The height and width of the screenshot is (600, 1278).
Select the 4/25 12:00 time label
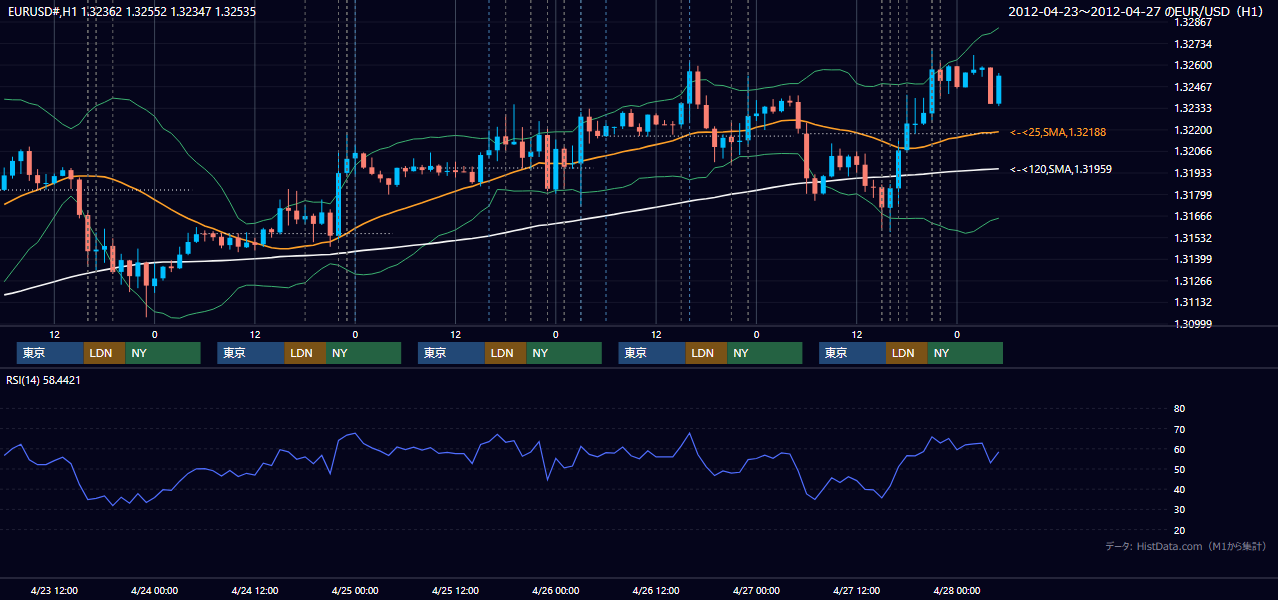455,590
